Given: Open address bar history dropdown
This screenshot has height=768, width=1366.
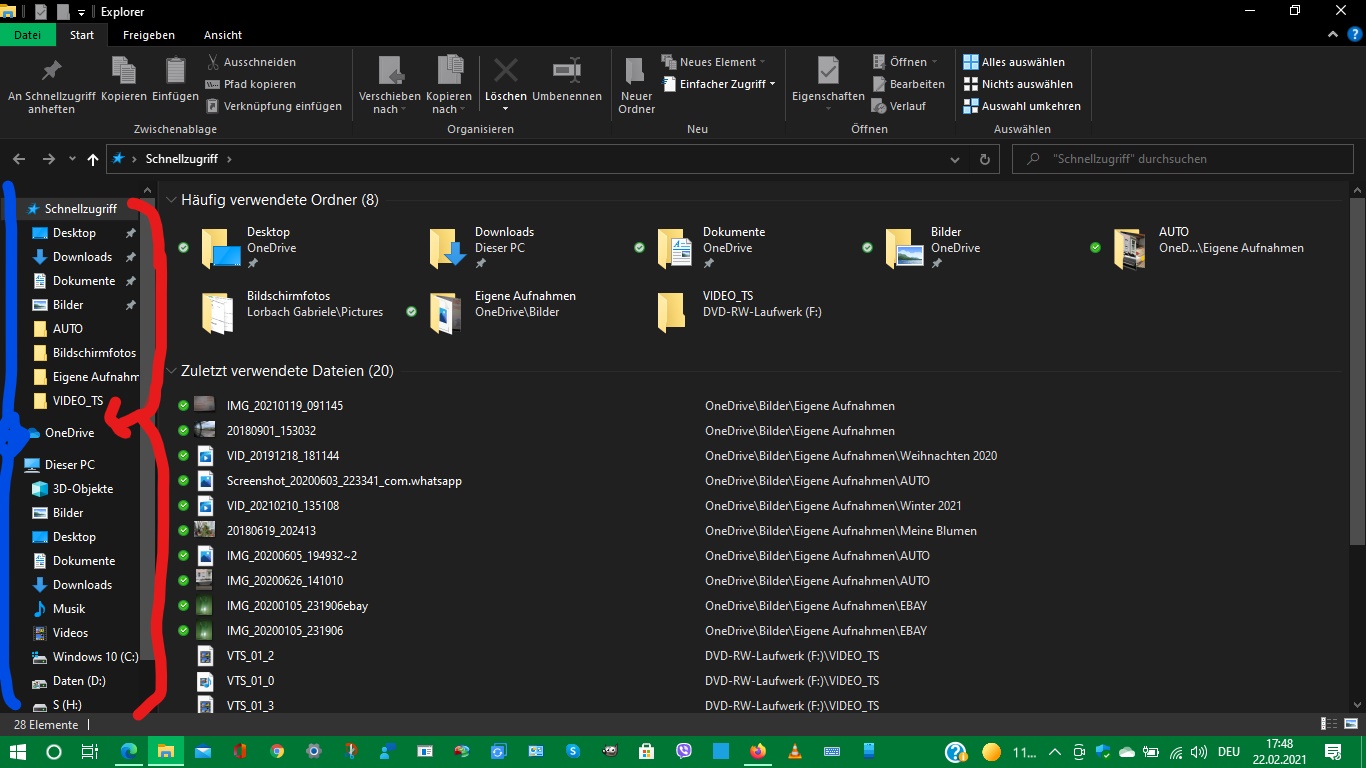Looking at the screenshot, I should [957, 159].
